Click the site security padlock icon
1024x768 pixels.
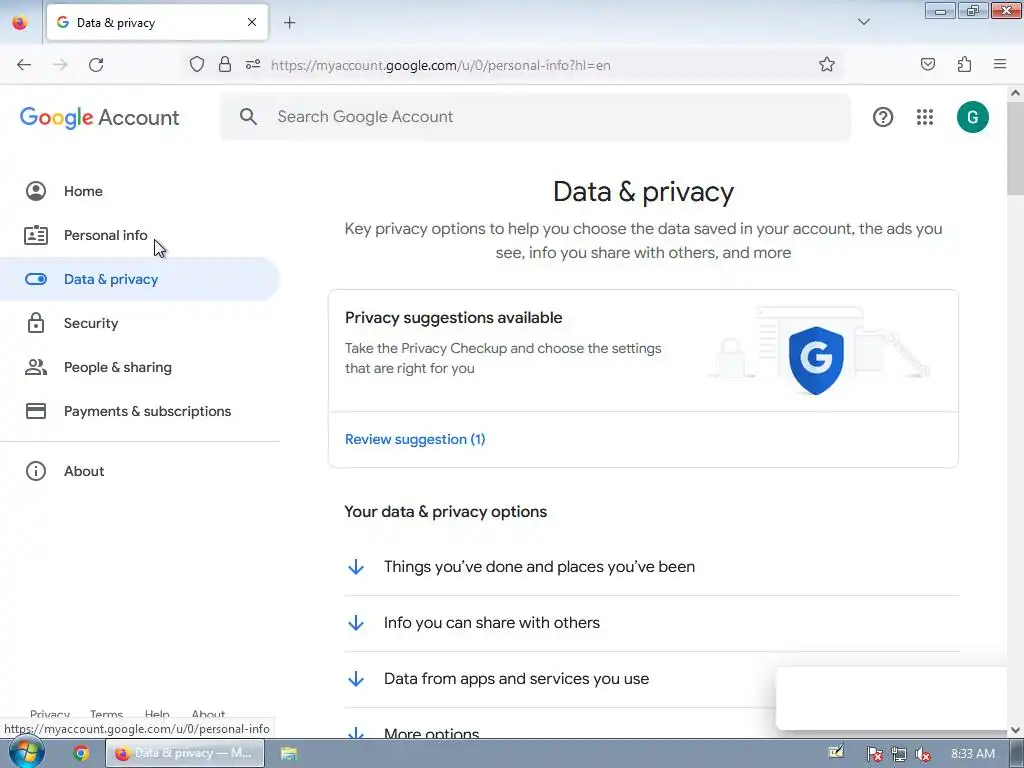point(225,65)
